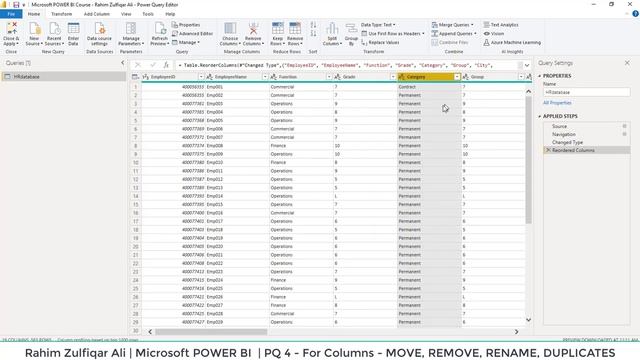Viewport: 640px width, 360px height.
Task: Switch to the Transform tab
Action: (62, 14)
